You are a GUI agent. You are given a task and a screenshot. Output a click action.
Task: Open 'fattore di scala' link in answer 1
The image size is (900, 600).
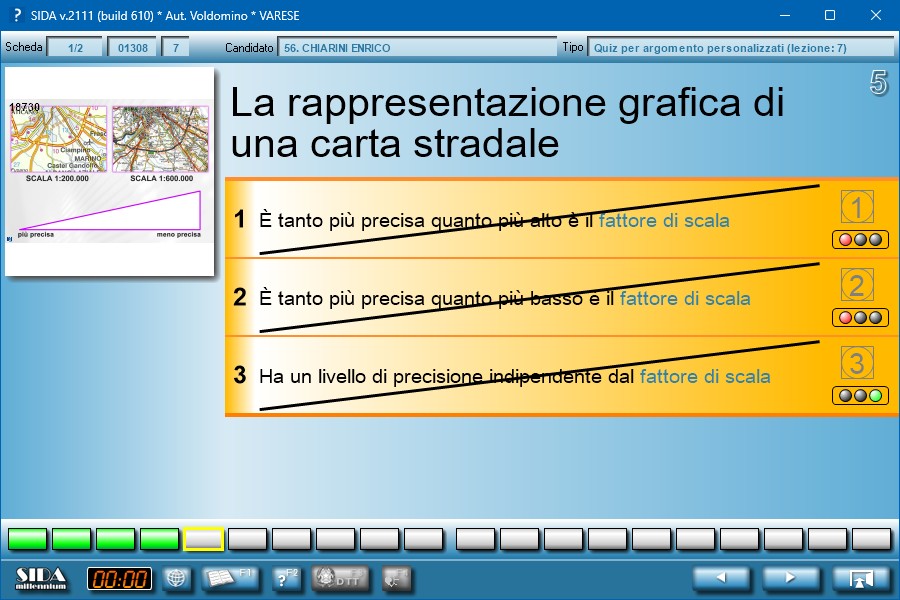point(664,220)
